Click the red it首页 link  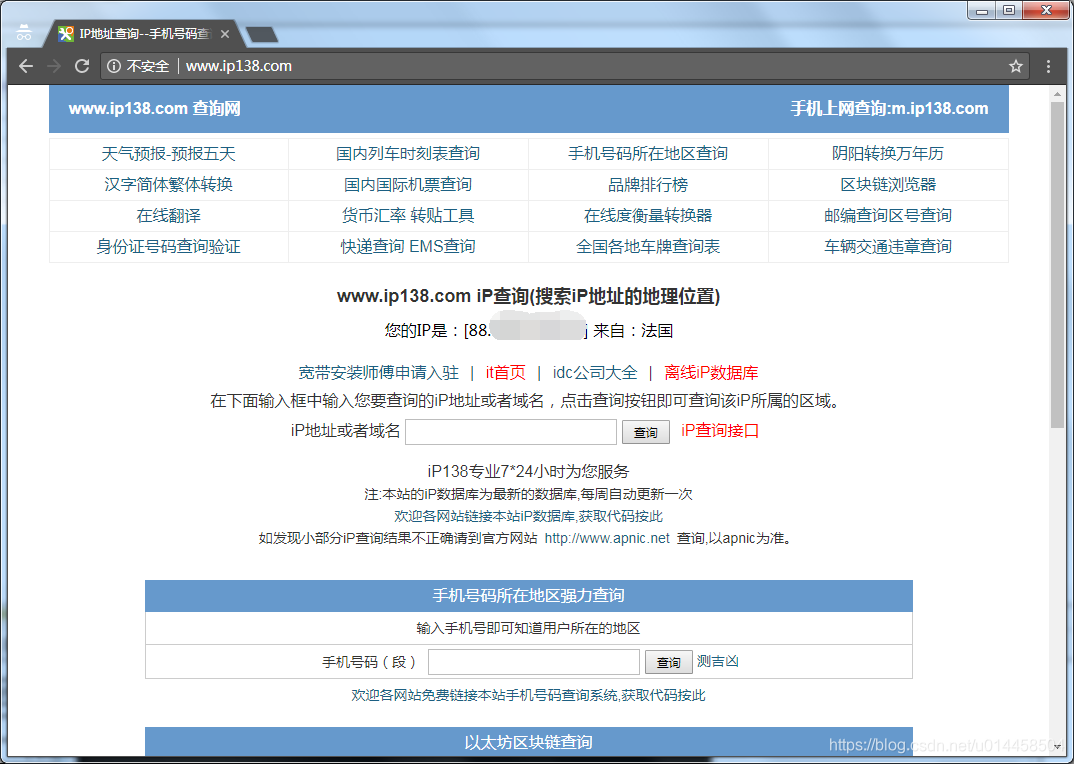pyautogui.click(x=505, y=373)
